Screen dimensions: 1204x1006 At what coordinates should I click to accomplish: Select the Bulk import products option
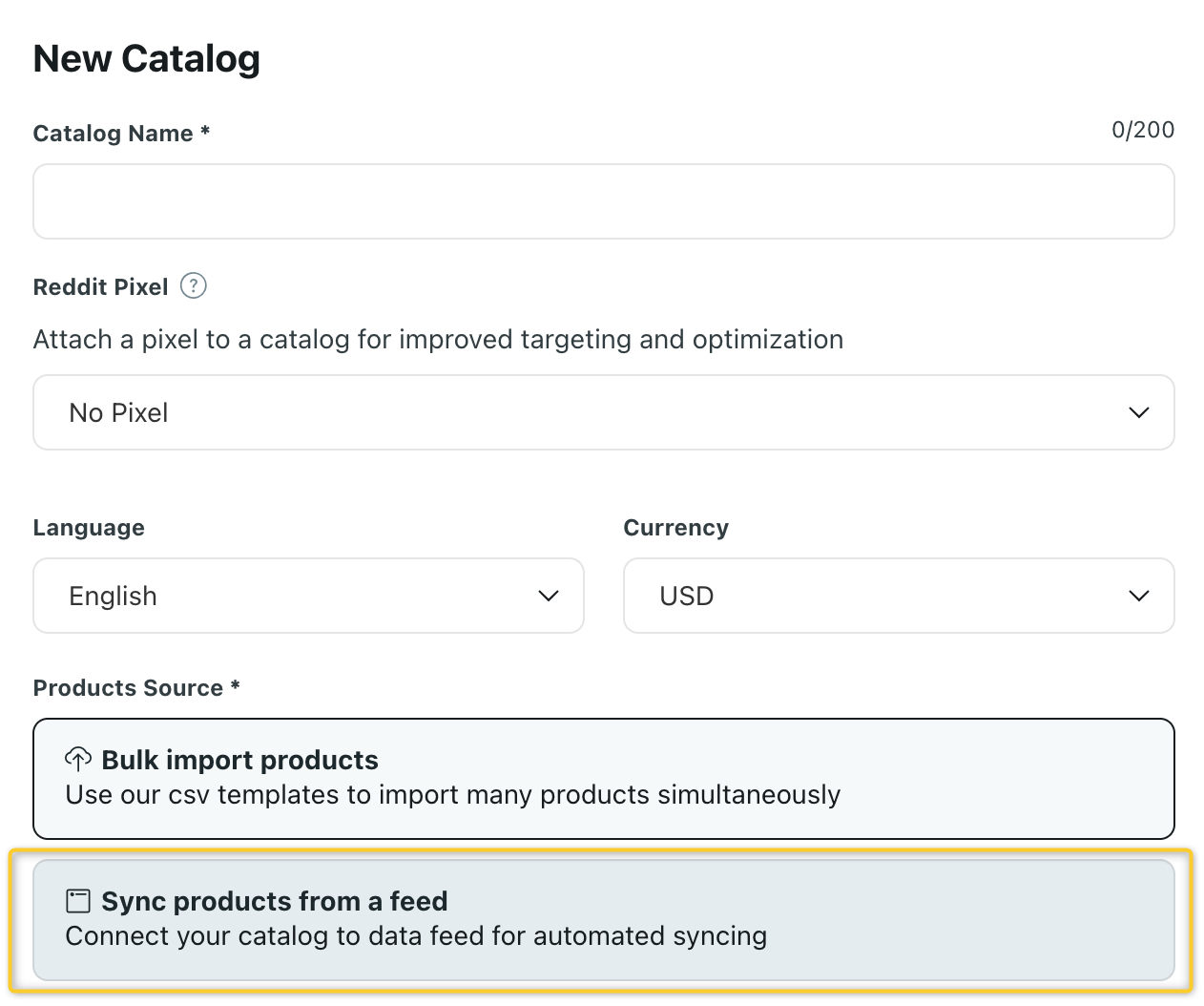pos(603,778)
